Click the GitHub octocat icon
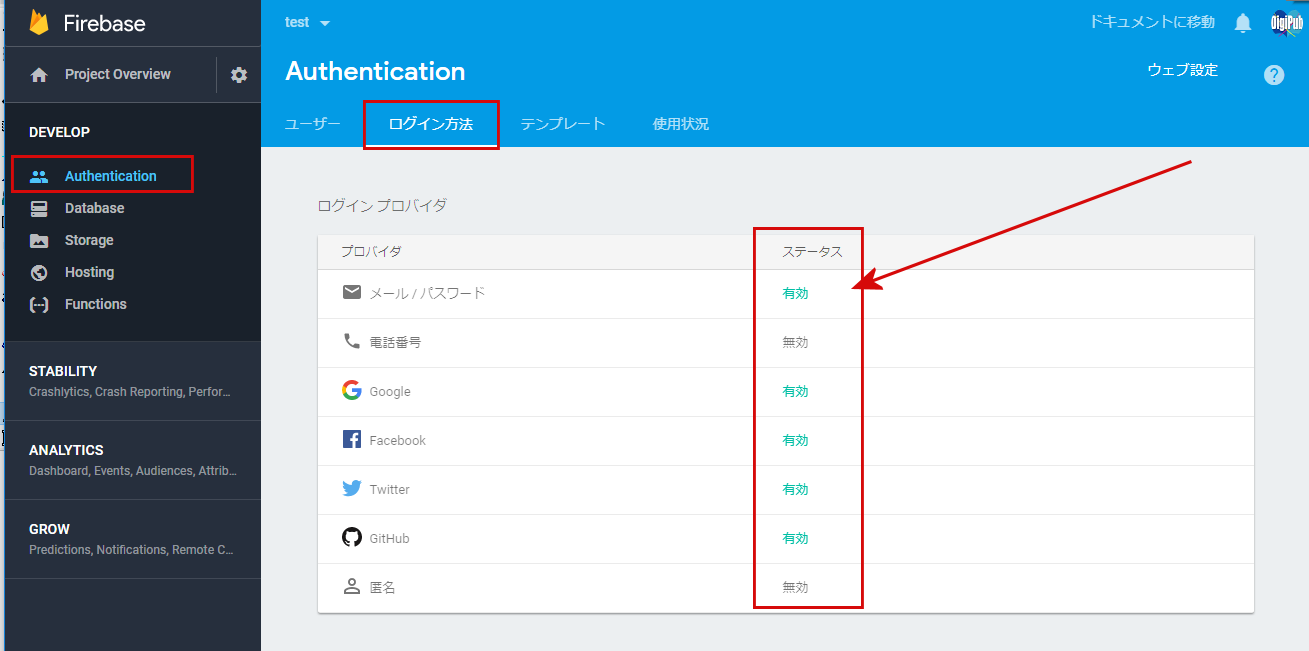This screenshot has height=651, width=1309. point(351,537)
